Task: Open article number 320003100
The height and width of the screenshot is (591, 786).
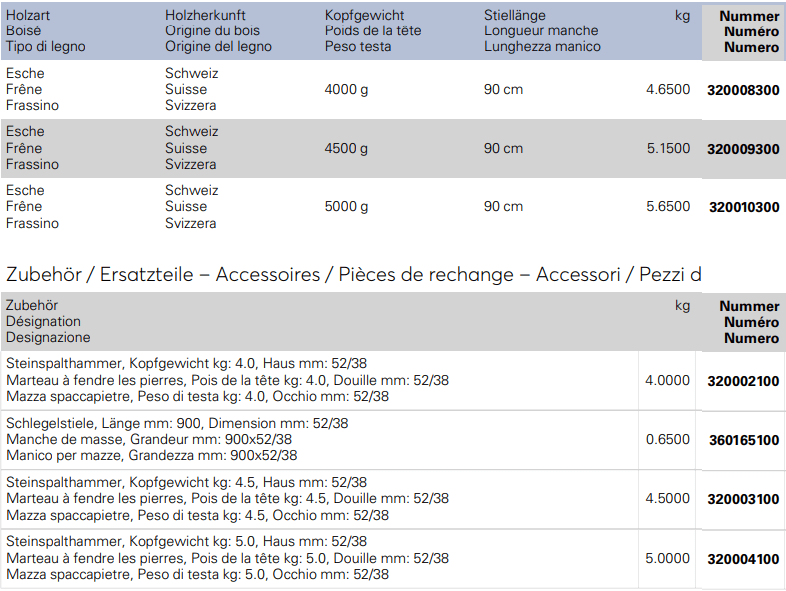Action: click(743, 499)
